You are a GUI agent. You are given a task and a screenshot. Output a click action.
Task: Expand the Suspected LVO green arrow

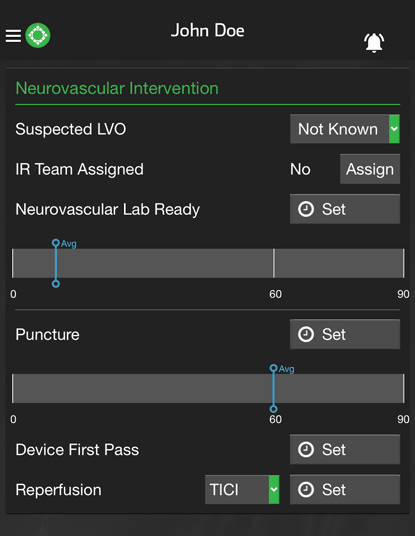(x=394, y=129)
